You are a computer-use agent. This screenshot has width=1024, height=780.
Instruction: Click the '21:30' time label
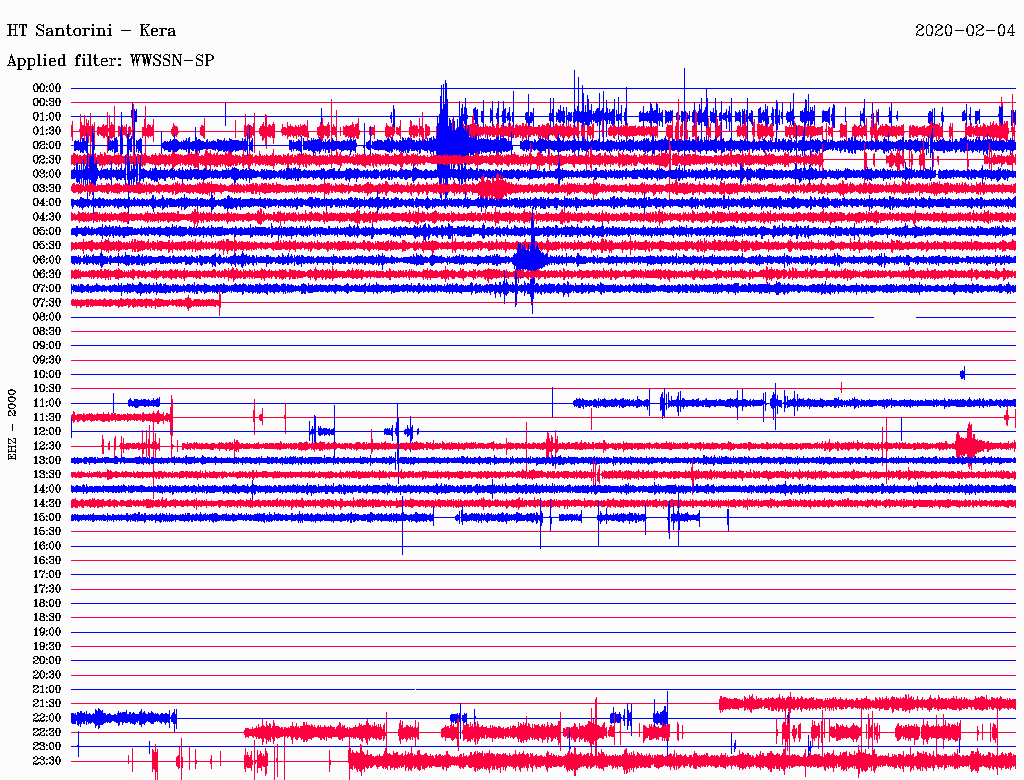(x=47, y=704)
